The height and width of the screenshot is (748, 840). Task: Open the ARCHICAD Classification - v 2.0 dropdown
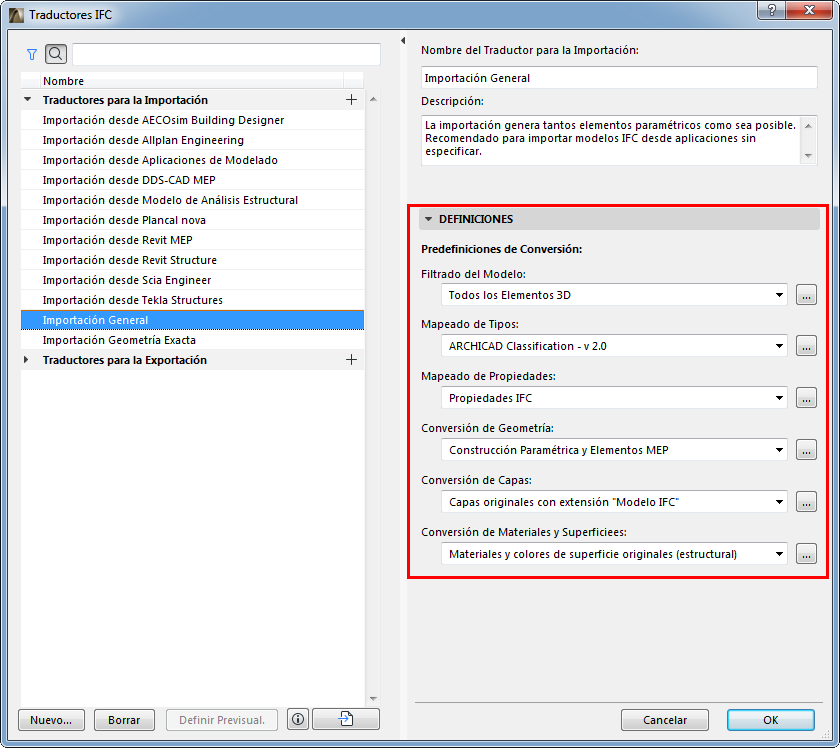tap(614, 346)
